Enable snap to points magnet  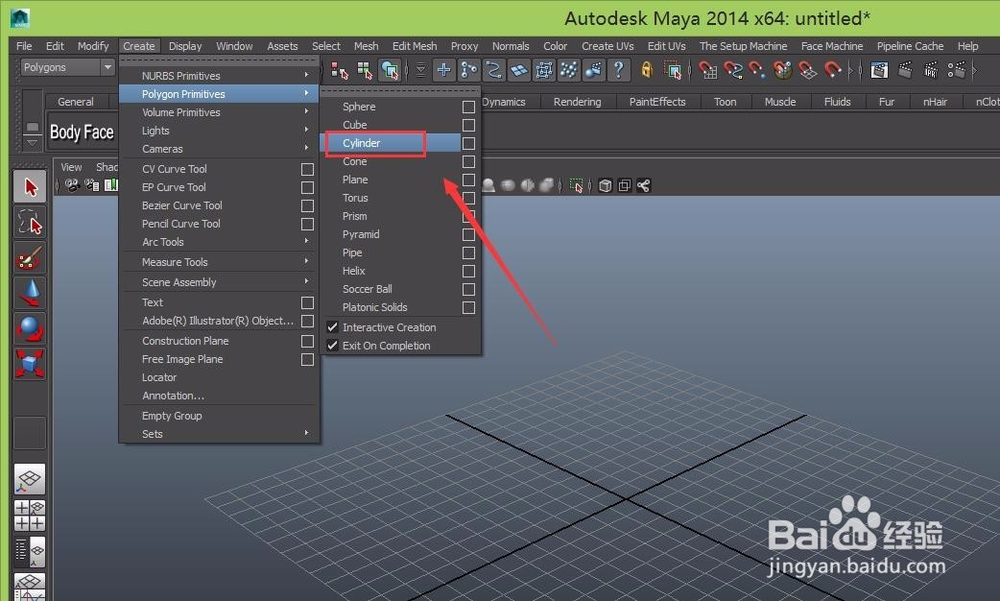[757, 70]
